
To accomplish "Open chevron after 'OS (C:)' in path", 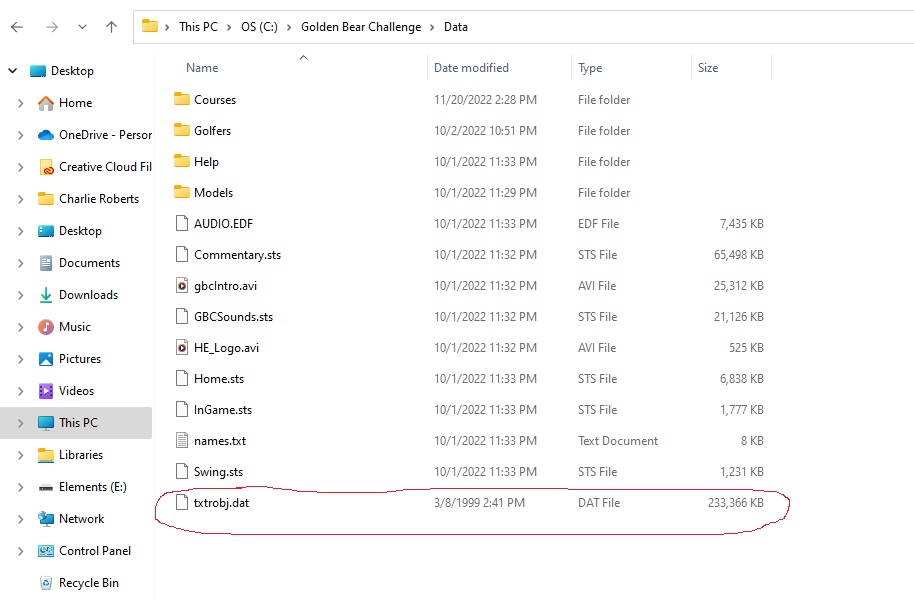I will [x=289, y=27].
